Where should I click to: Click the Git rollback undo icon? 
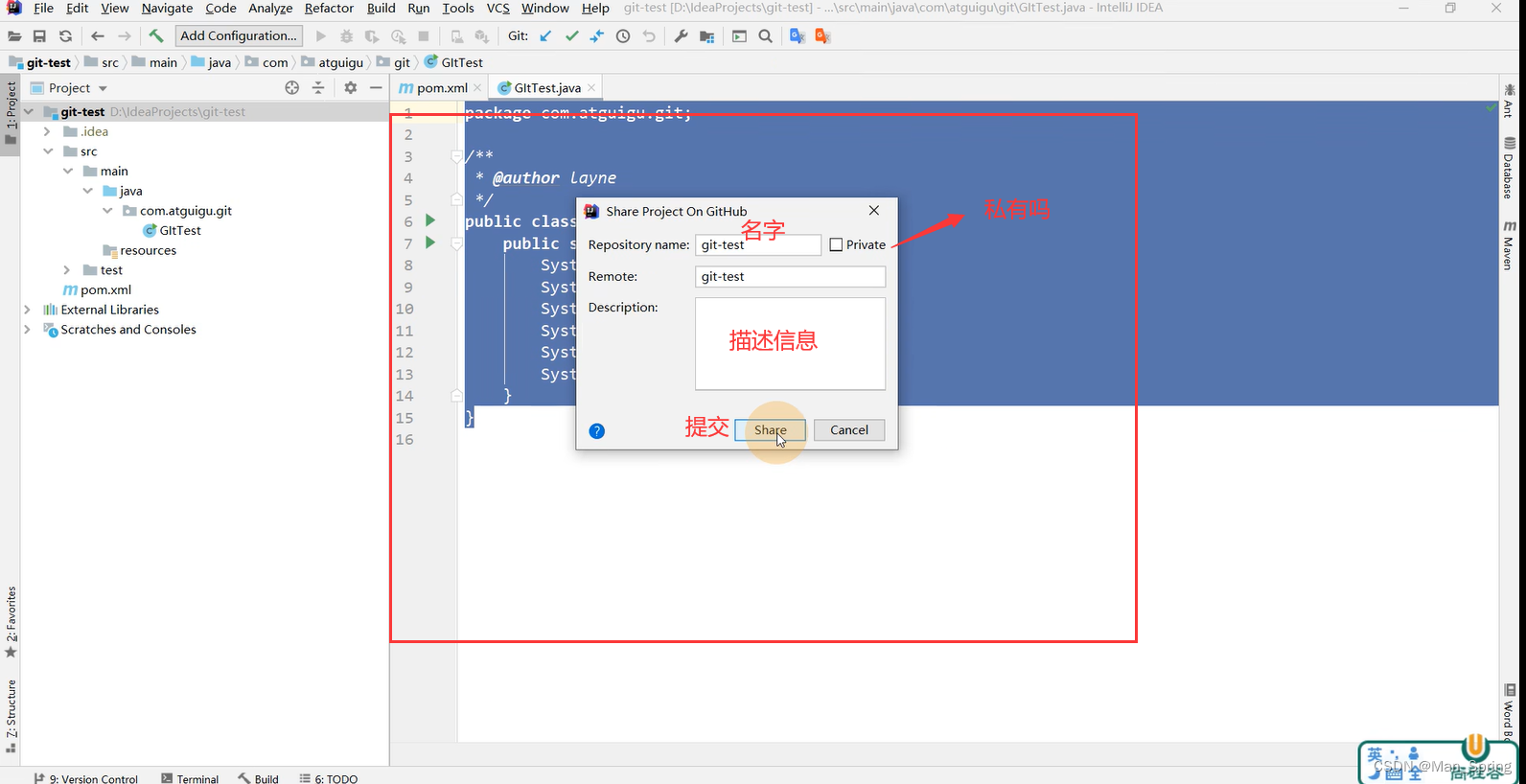click(x=649, y=36)
